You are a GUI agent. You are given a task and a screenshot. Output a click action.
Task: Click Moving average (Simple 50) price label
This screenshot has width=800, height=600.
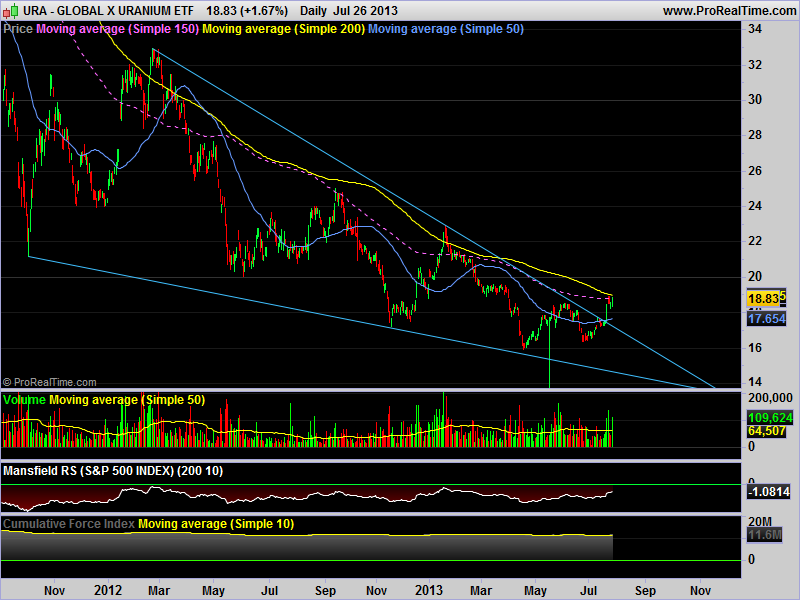tap(446, 29)
